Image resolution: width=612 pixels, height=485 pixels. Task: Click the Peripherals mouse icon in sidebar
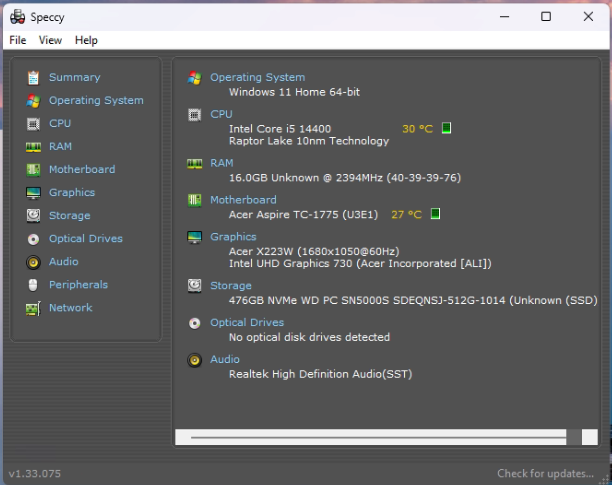(33, 285)
